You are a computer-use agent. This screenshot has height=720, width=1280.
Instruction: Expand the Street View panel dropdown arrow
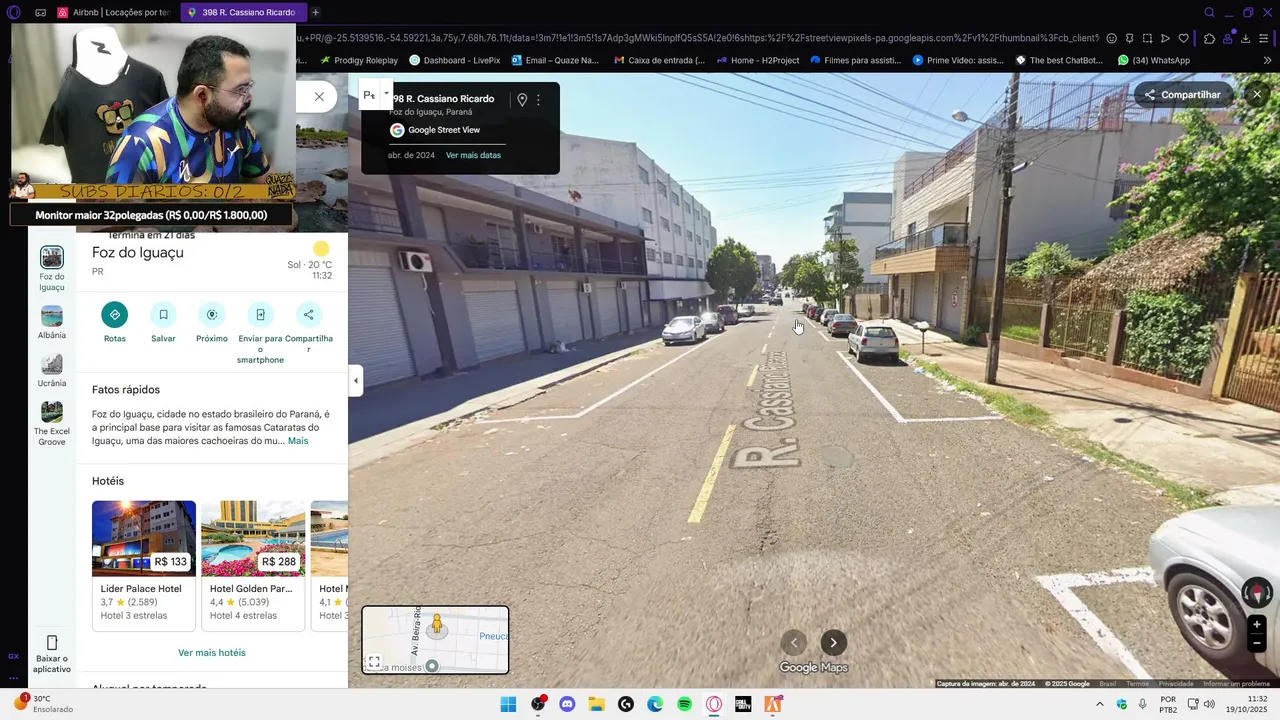(386, 93)
